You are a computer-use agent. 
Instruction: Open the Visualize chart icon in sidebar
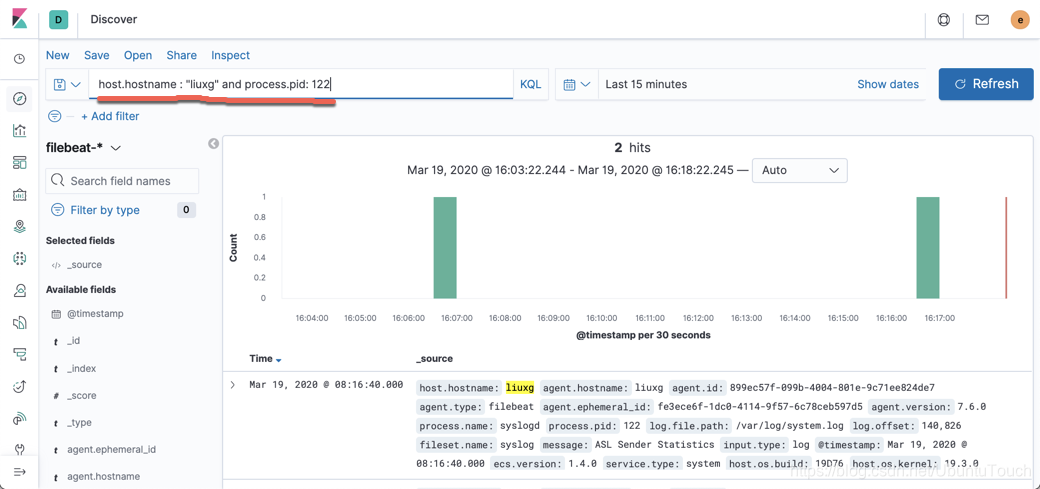[x=19, y=131]
